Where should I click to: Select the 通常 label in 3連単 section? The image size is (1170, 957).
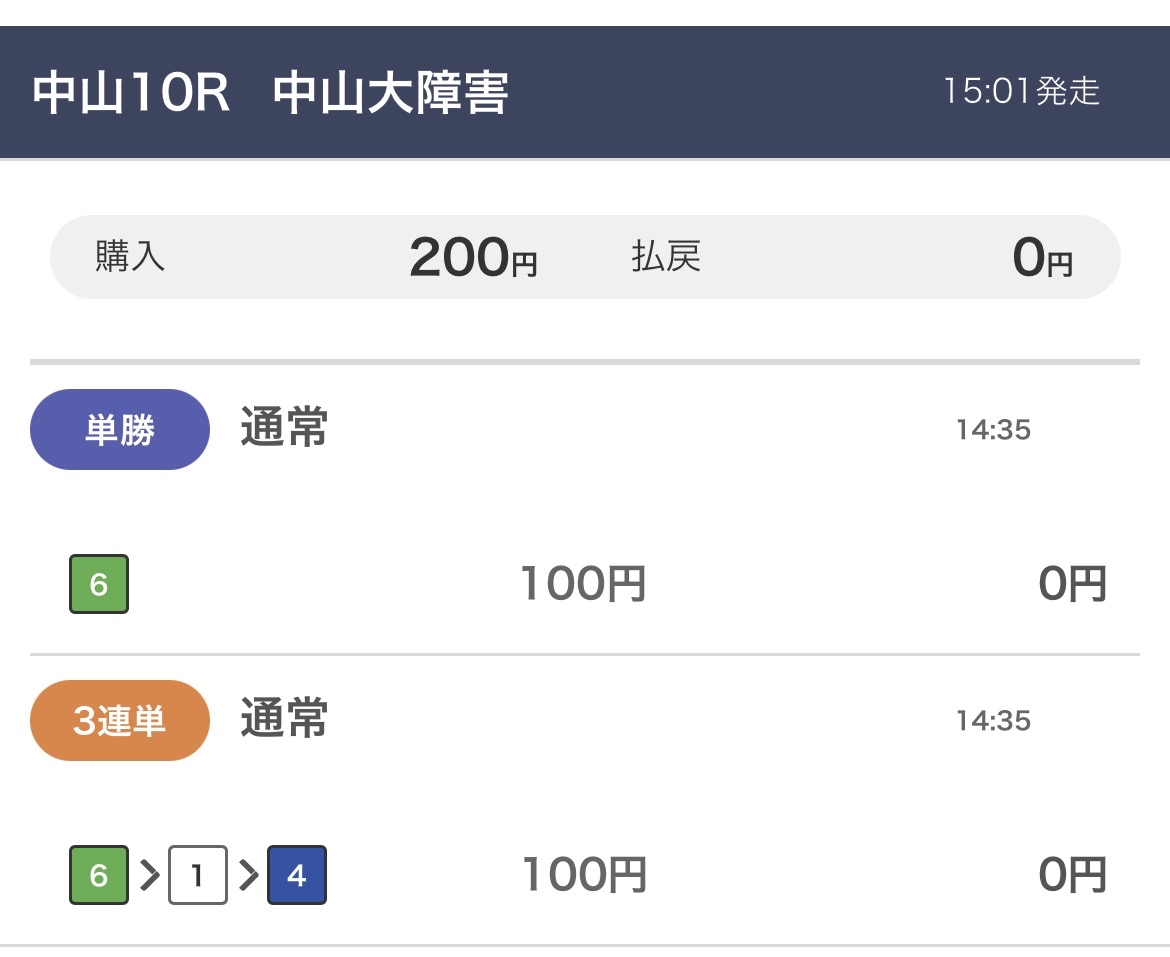coord(284,720)
